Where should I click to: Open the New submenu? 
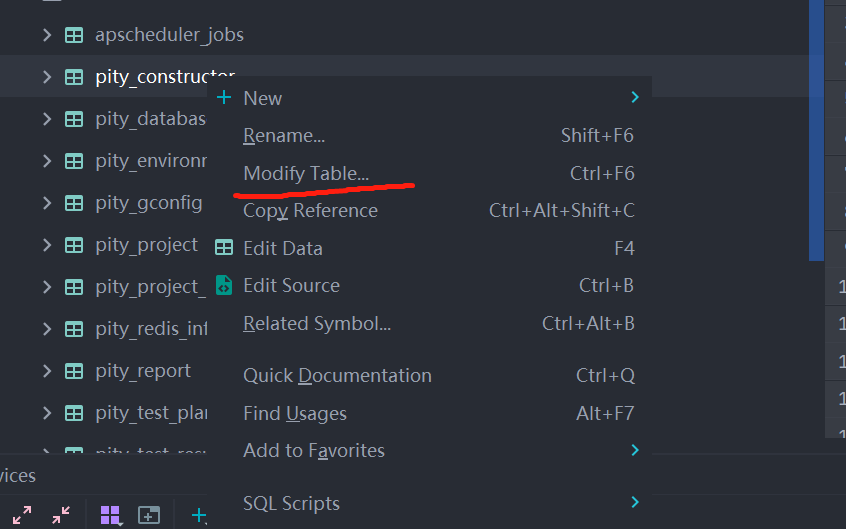tap(263, 98)
